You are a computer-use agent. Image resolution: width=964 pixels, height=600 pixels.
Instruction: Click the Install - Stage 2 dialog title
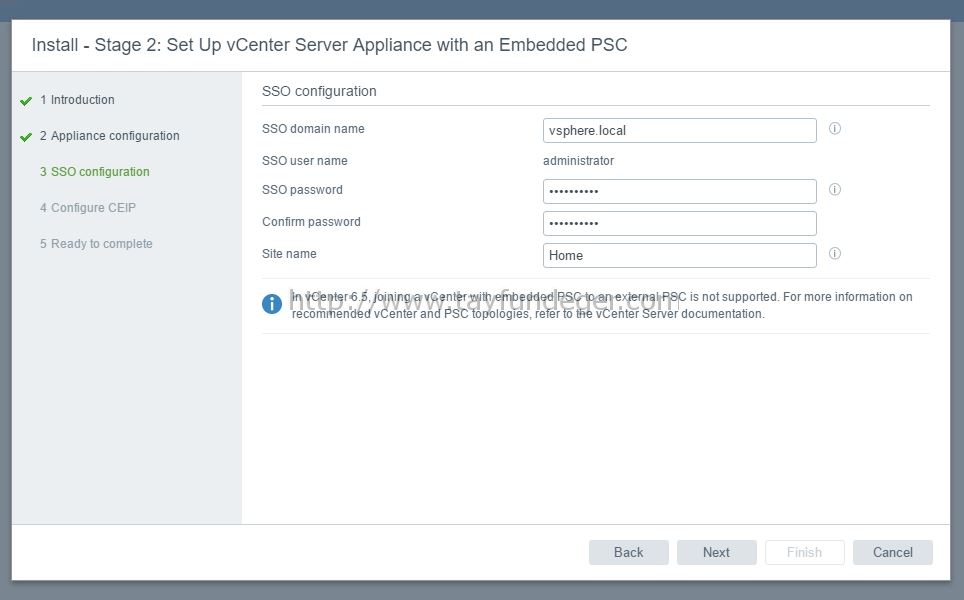coord(330,45)
